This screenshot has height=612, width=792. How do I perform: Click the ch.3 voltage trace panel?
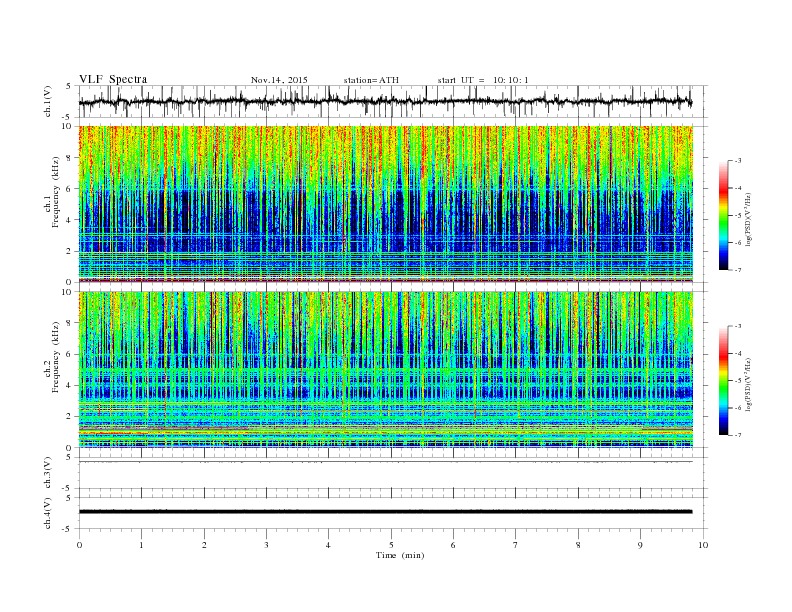click(x=393, y=473)
